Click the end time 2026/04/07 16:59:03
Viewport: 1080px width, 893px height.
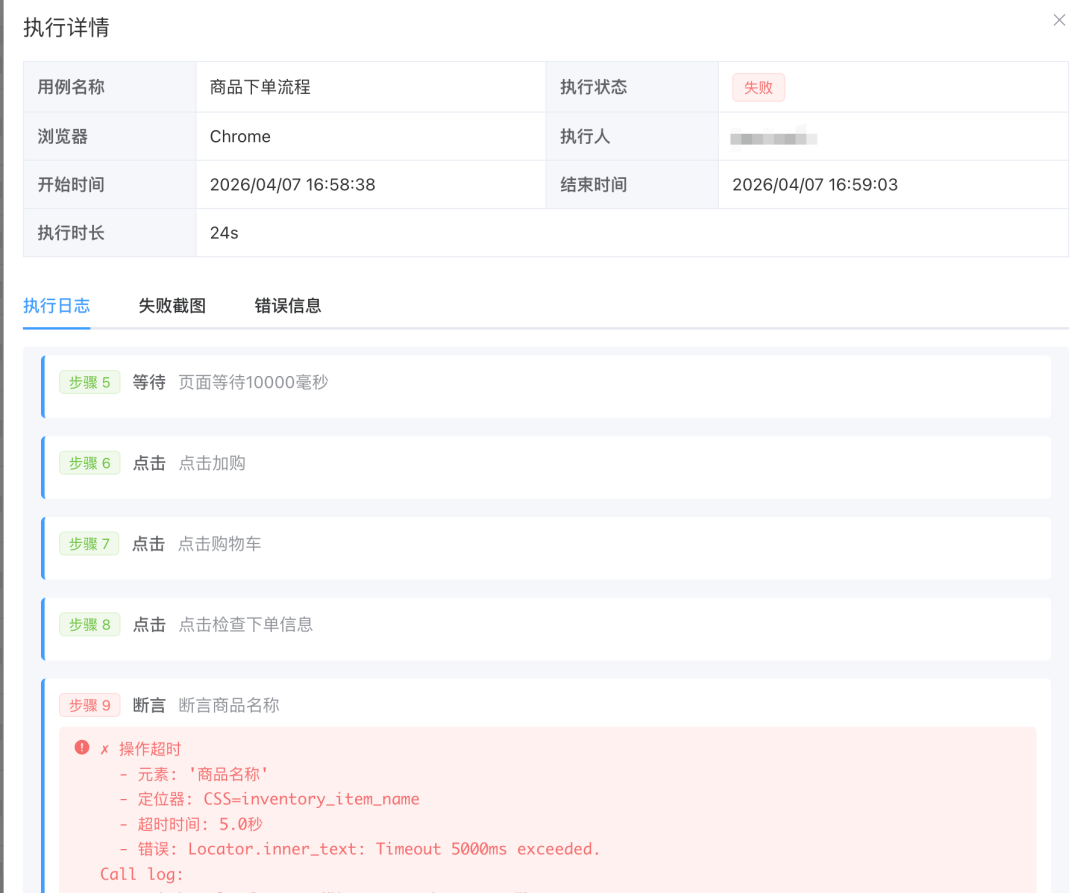pos(815,185)
